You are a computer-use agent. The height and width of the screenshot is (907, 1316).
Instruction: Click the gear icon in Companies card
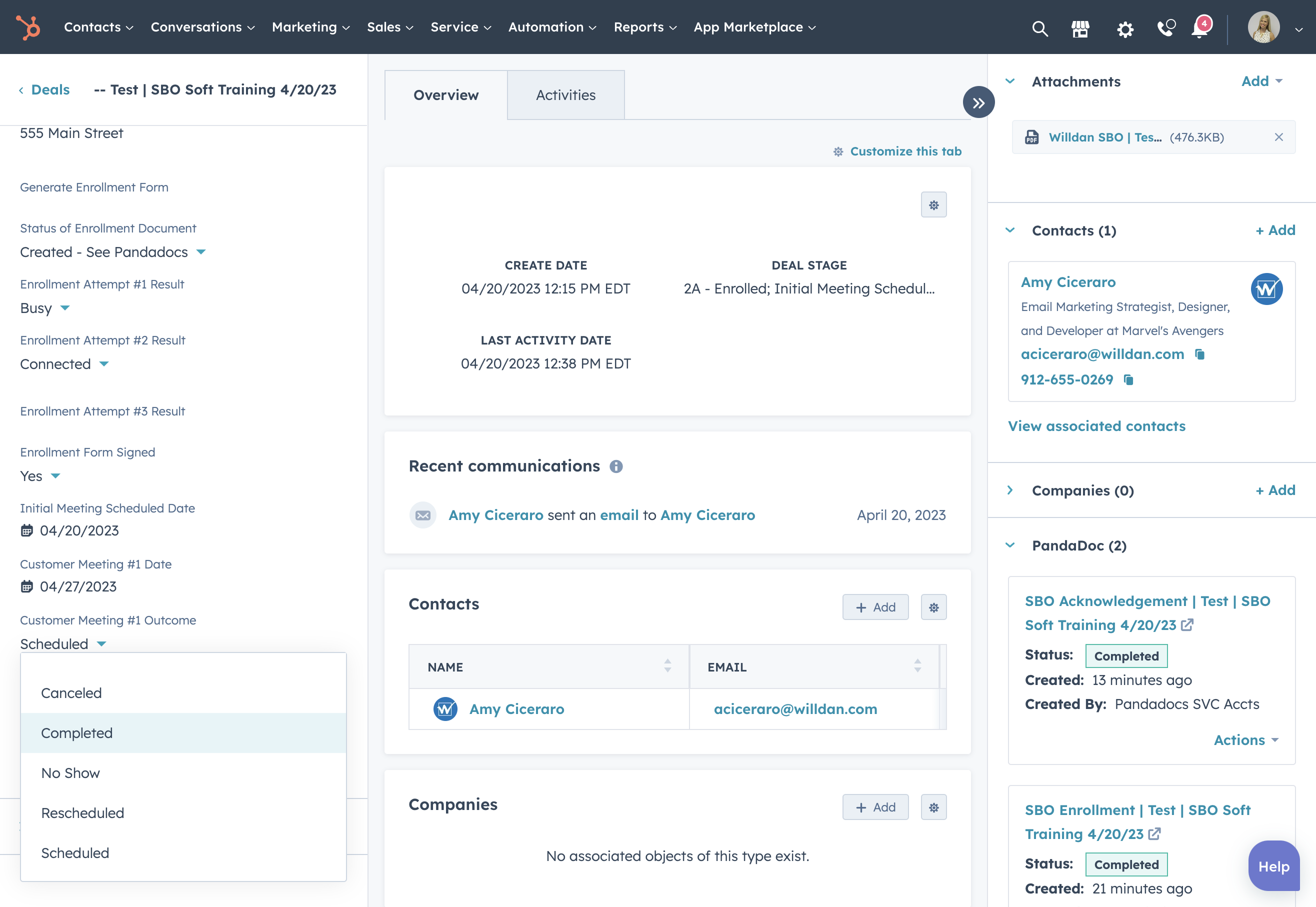pos(933,807)
